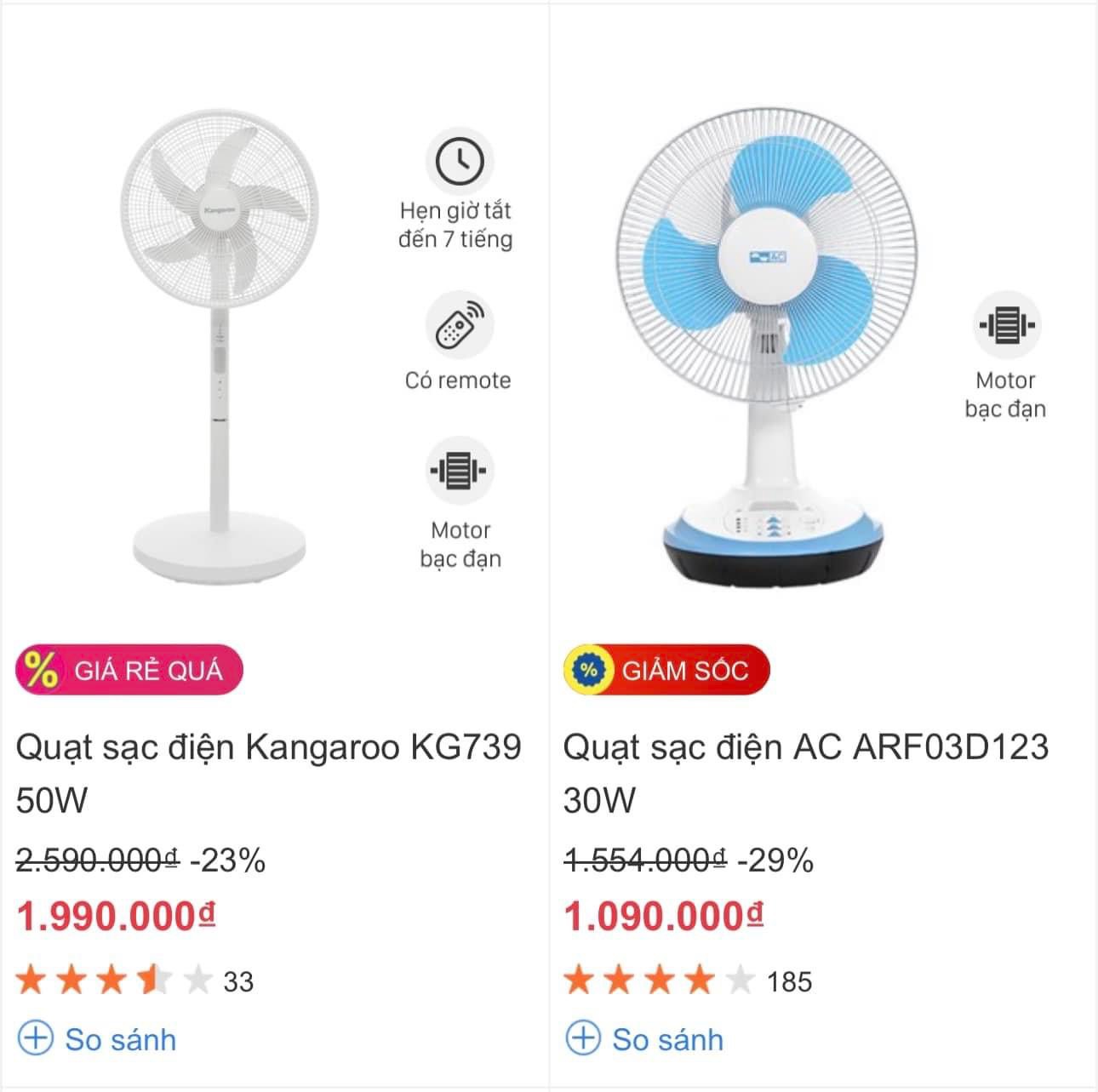Click the 'So sánh' link under AC fan

click(x=668, y=1039)
